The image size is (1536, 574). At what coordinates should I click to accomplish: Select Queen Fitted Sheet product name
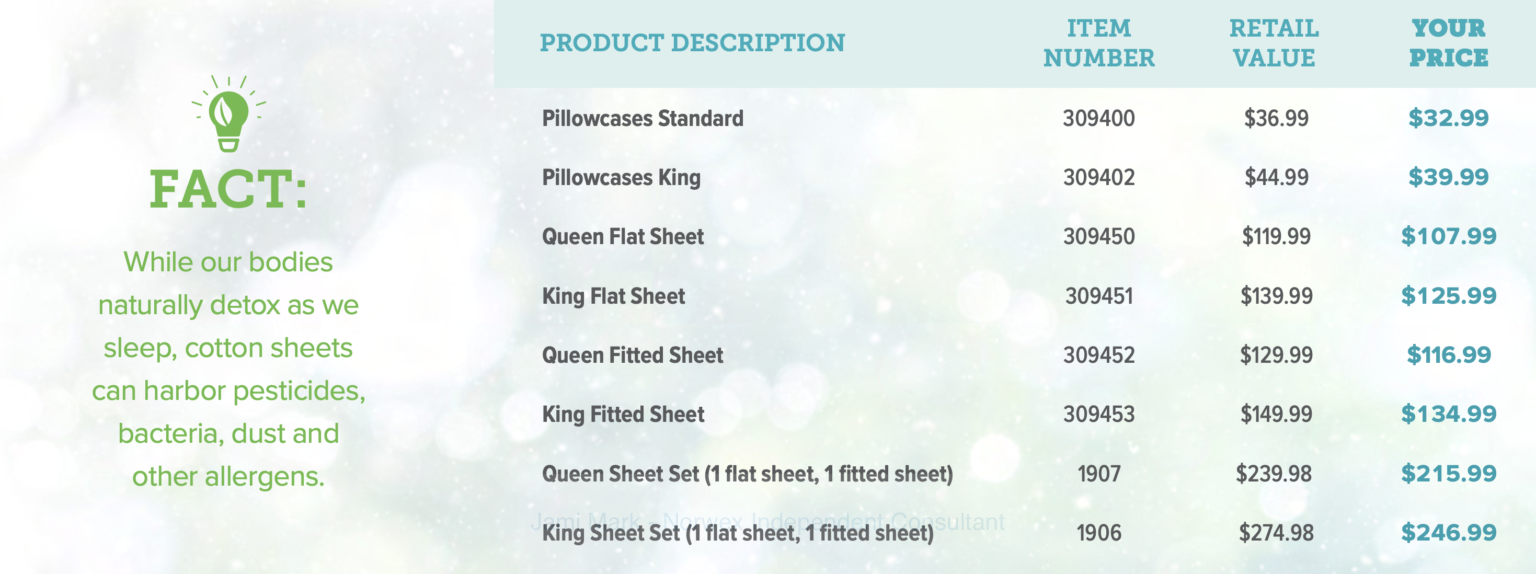[x=633, y=355]
